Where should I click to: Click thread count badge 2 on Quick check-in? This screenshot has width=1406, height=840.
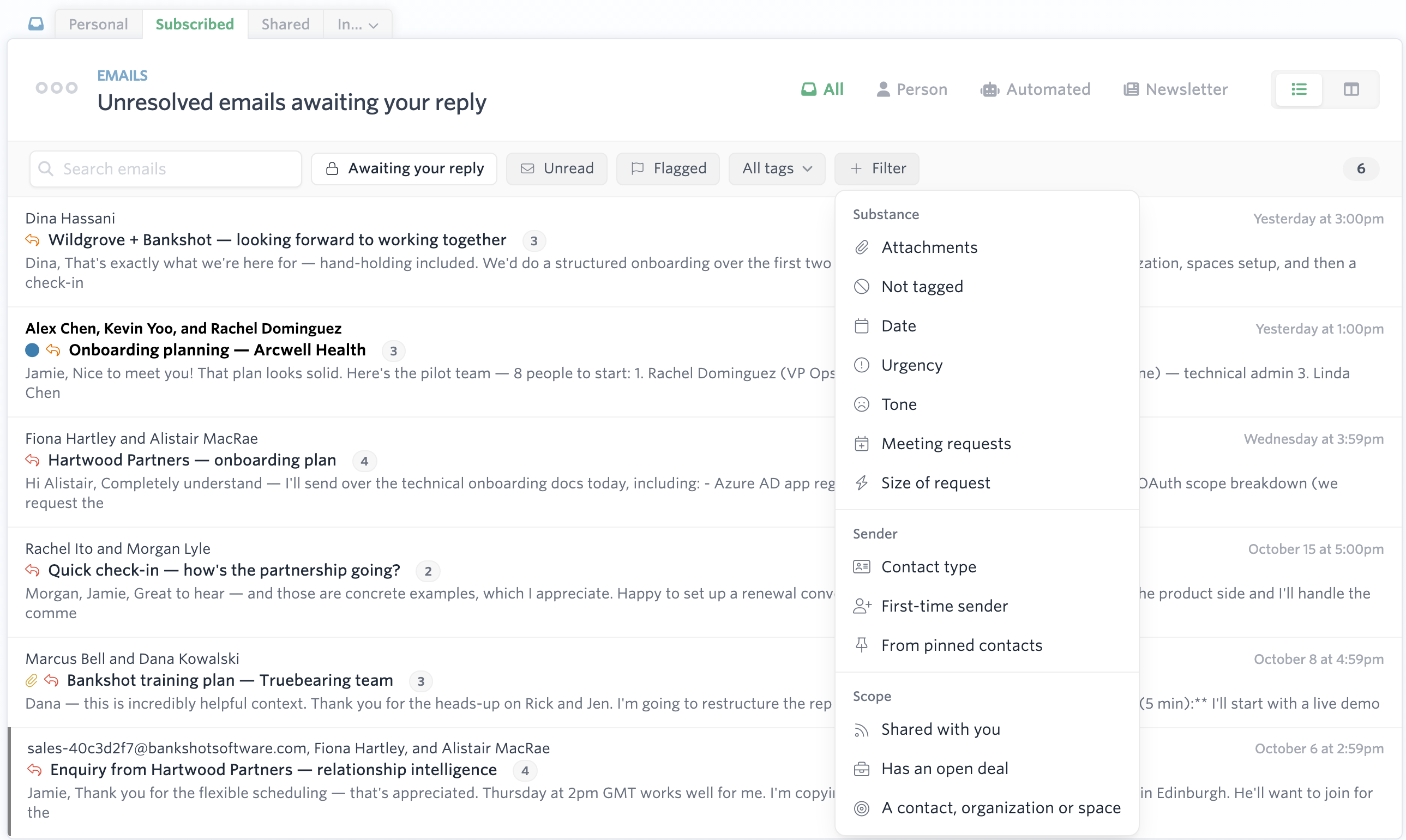pyautogui.click(x=428, y=571)
